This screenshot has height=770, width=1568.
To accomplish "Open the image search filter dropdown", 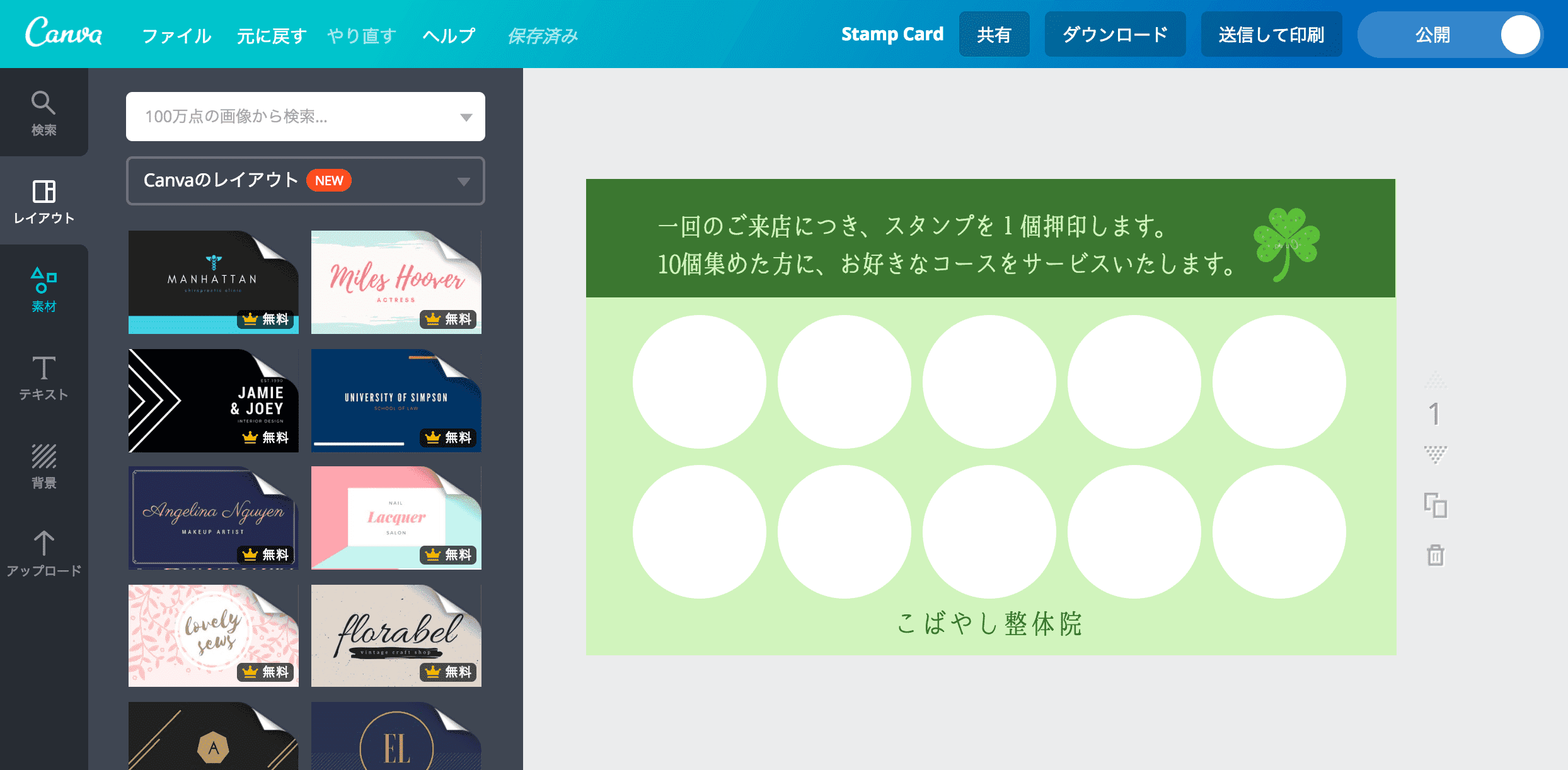I will (466, 116).
